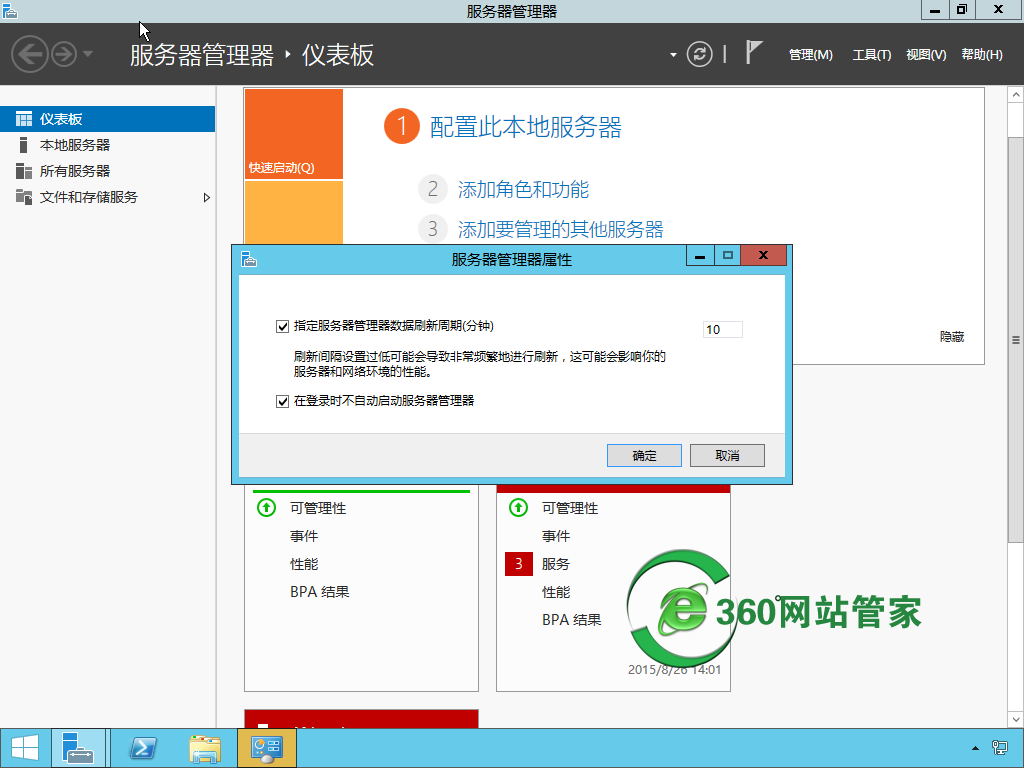Click BPA 结果 in the left green-bordered tile
1024x768 pixels.
click(319, 592)
